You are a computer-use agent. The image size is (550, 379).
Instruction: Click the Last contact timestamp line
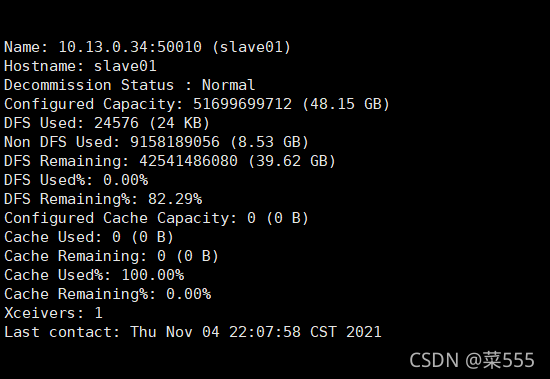click(193, 331)
